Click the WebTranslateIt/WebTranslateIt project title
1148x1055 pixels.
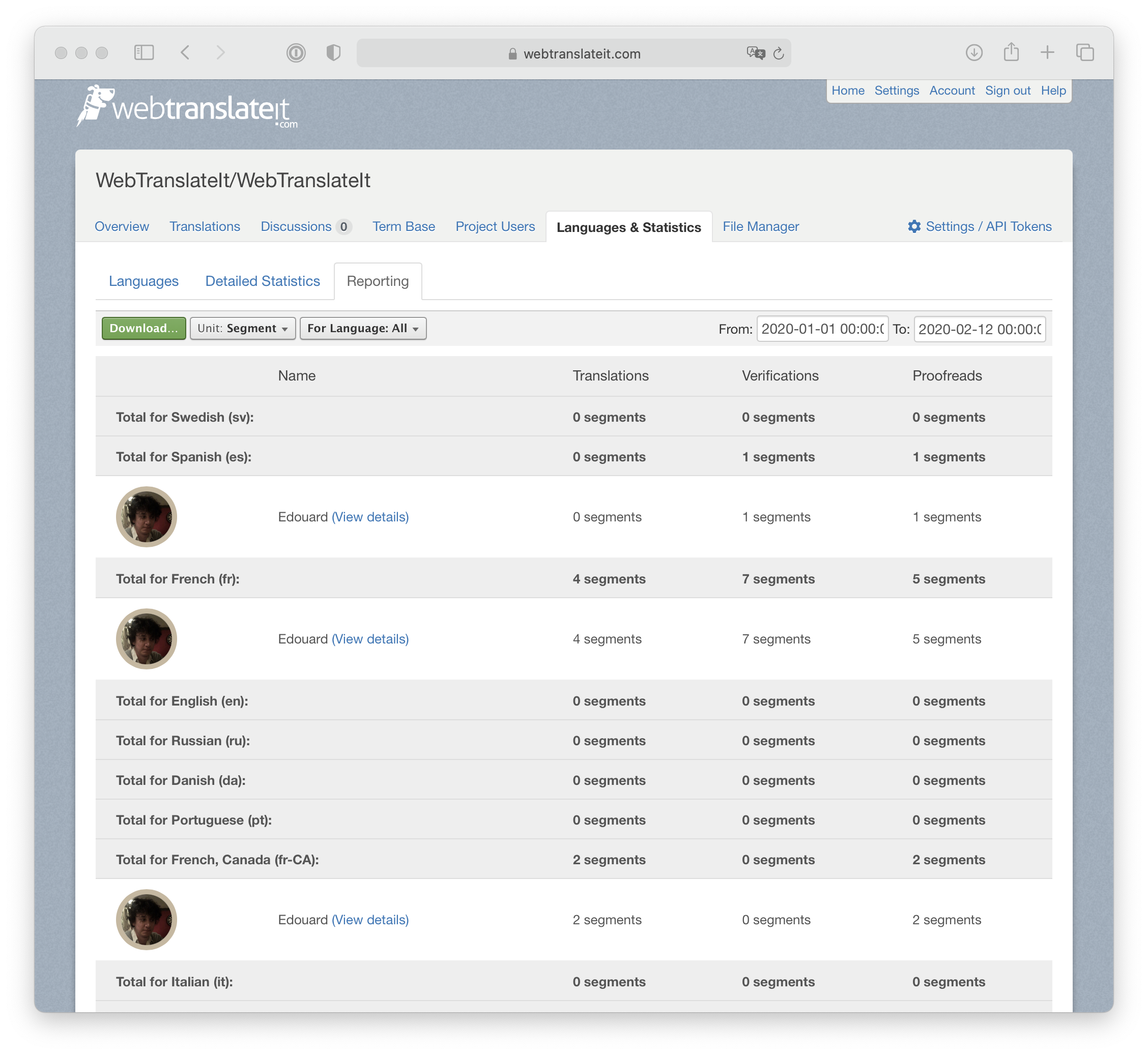click(x=233, y=181)
